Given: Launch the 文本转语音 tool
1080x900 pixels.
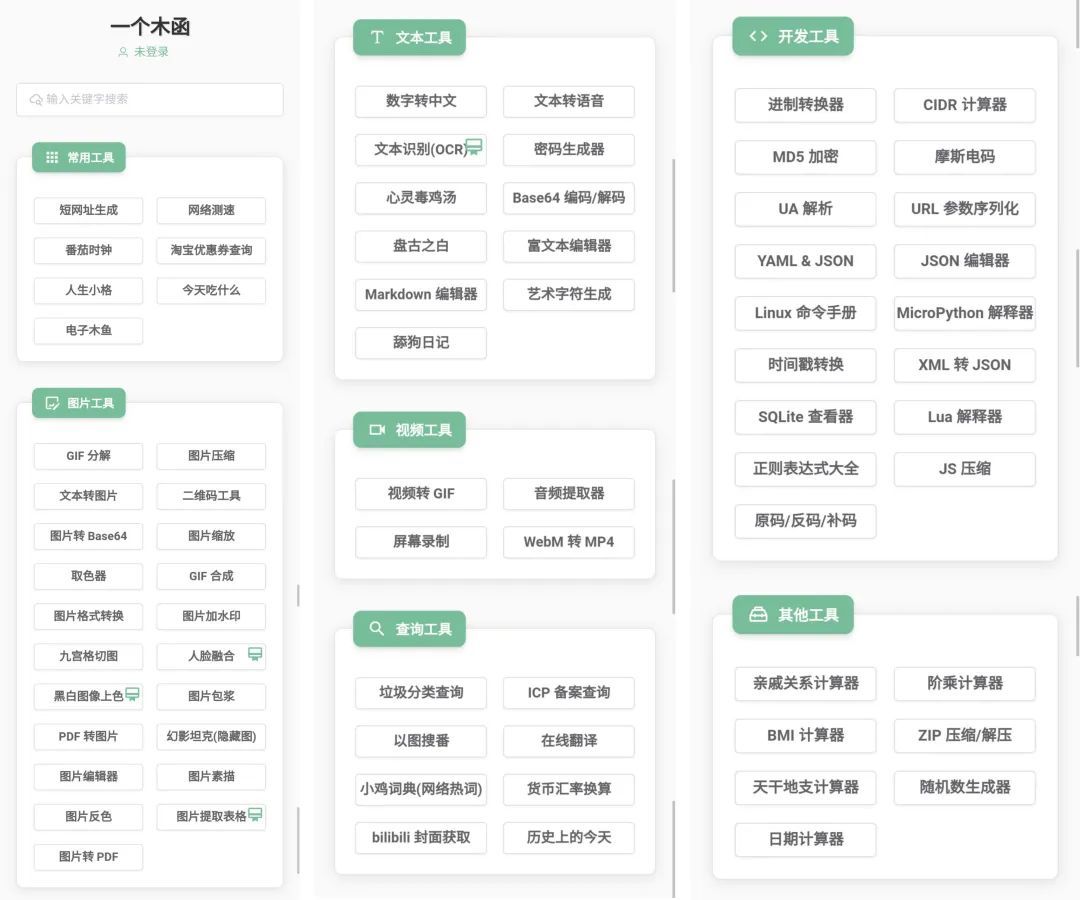Looking at the screenshot, I should [x=568, y=101].
